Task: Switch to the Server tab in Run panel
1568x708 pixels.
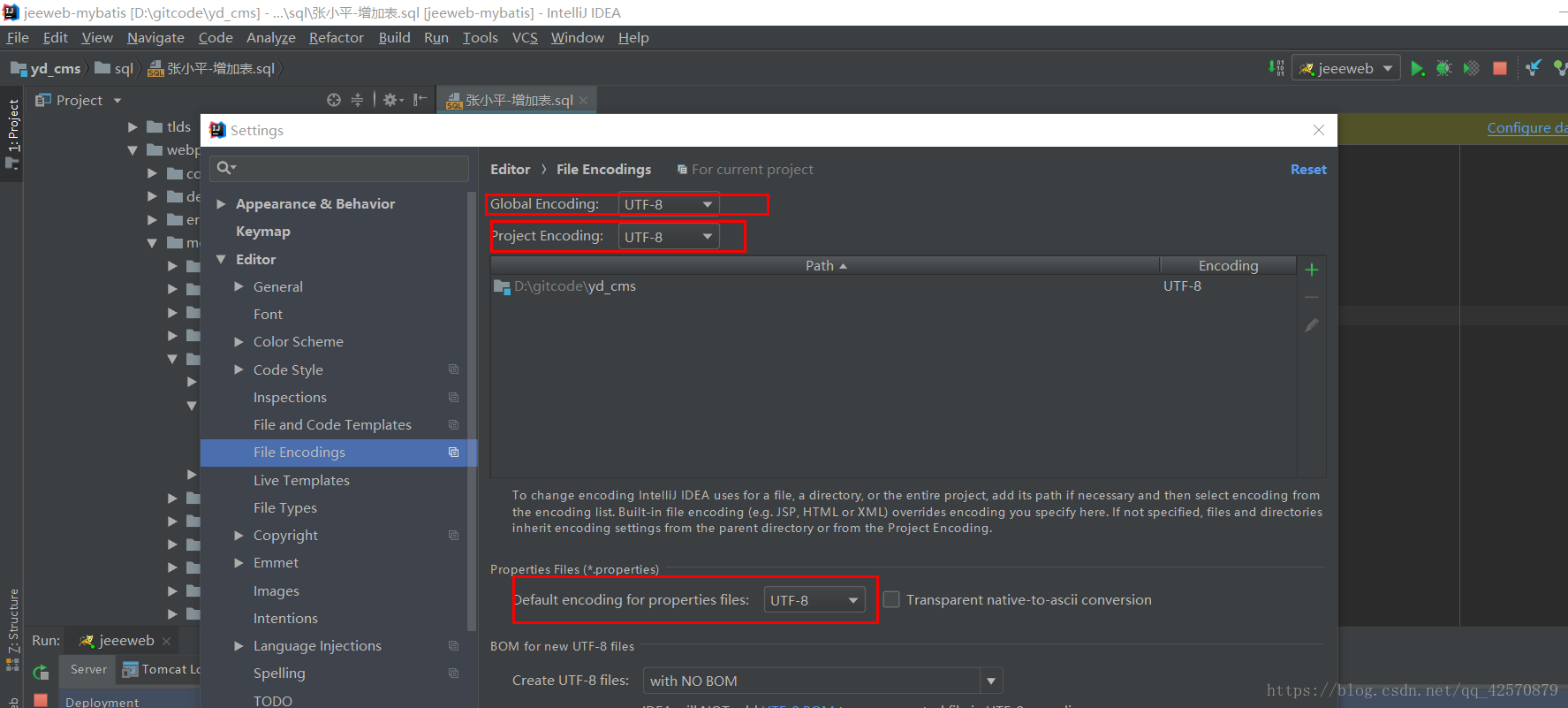Action: pyautogui.click(x=88, y=669)
